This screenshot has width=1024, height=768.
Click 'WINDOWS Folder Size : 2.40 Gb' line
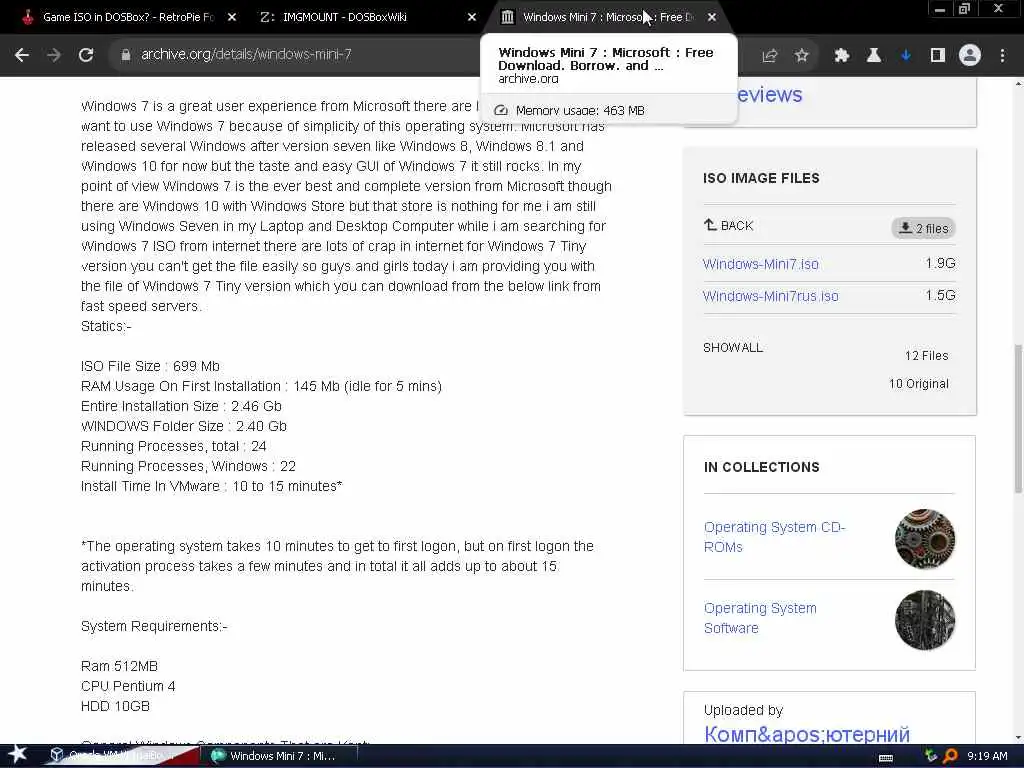184,426
